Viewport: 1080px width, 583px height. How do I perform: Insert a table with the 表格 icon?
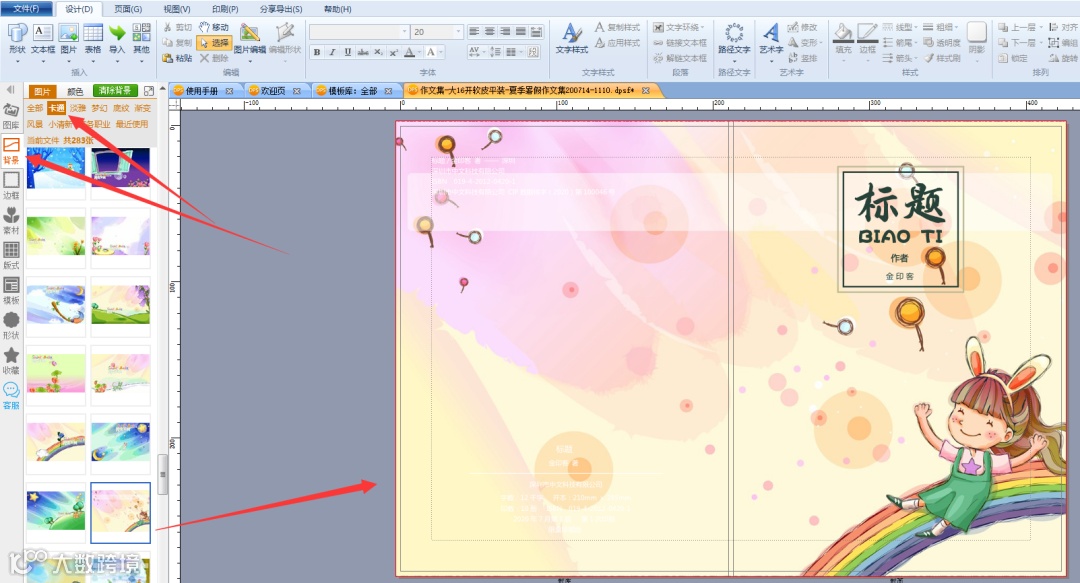point(93,39)
